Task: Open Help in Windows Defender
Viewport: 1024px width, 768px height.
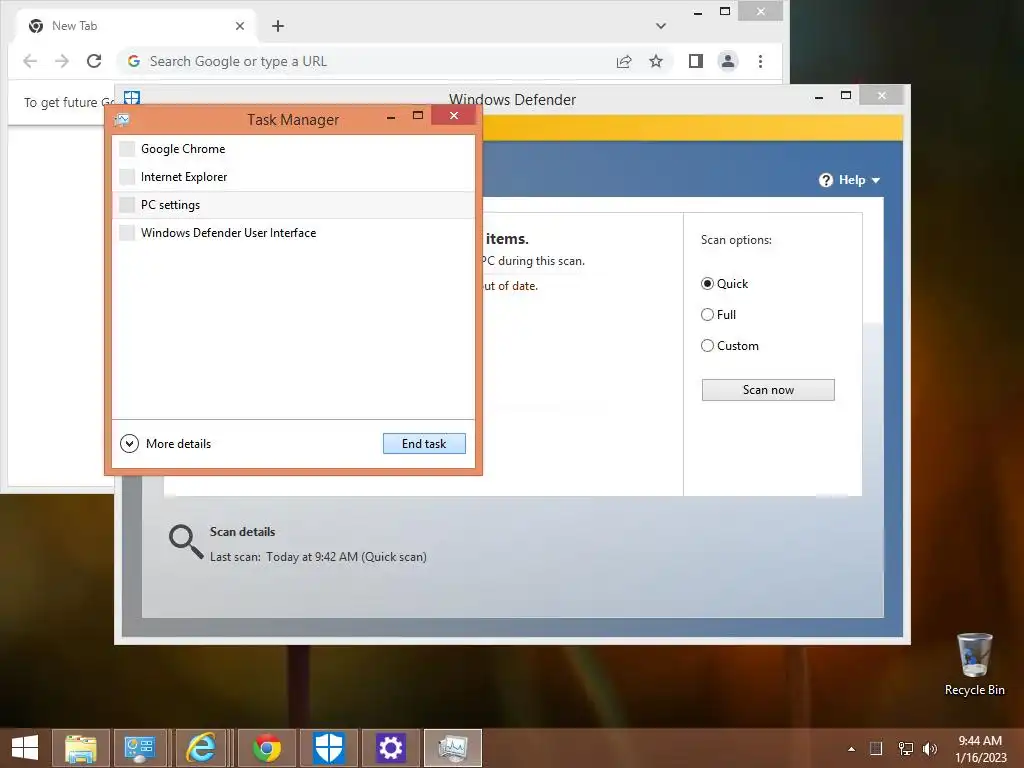Action: pyautogui.click(x=849, y=180)
